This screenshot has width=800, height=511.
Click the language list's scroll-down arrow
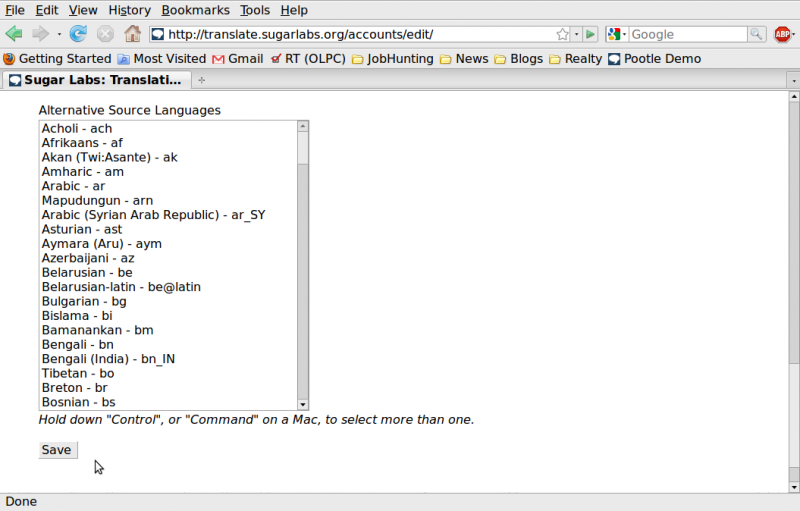click(303, 404)
